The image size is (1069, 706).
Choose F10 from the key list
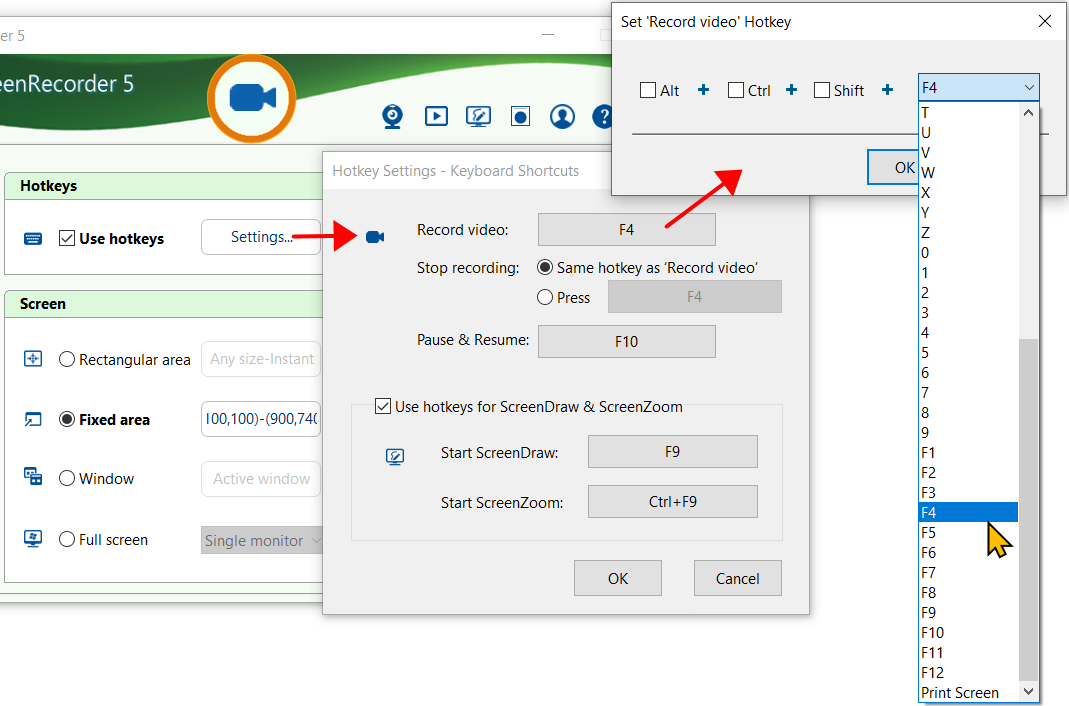point(932,633)
